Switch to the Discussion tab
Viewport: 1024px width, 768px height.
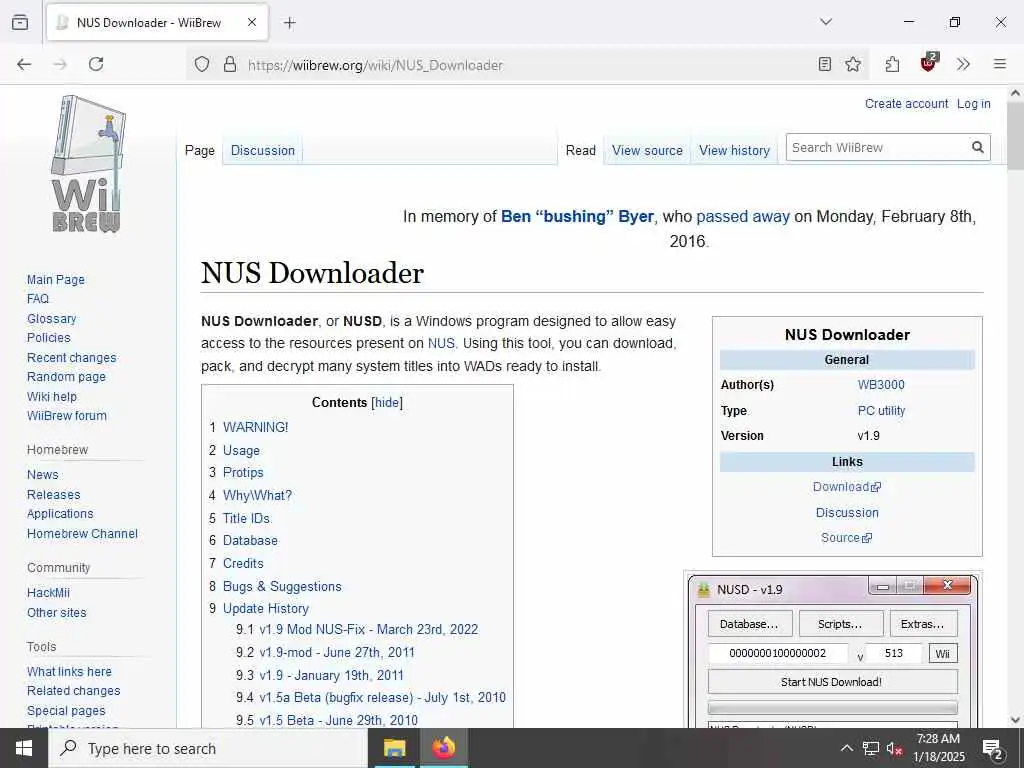263,150
